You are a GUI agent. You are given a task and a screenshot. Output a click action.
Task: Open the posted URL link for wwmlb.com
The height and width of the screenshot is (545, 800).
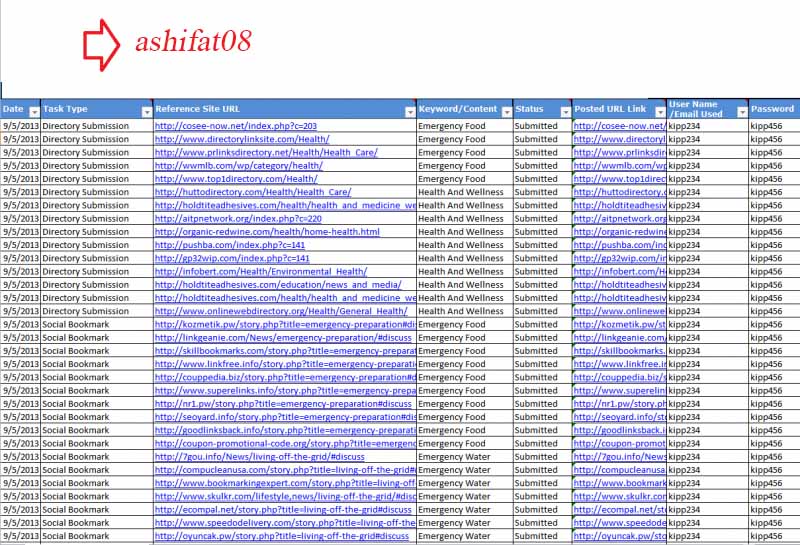point(620,166)
